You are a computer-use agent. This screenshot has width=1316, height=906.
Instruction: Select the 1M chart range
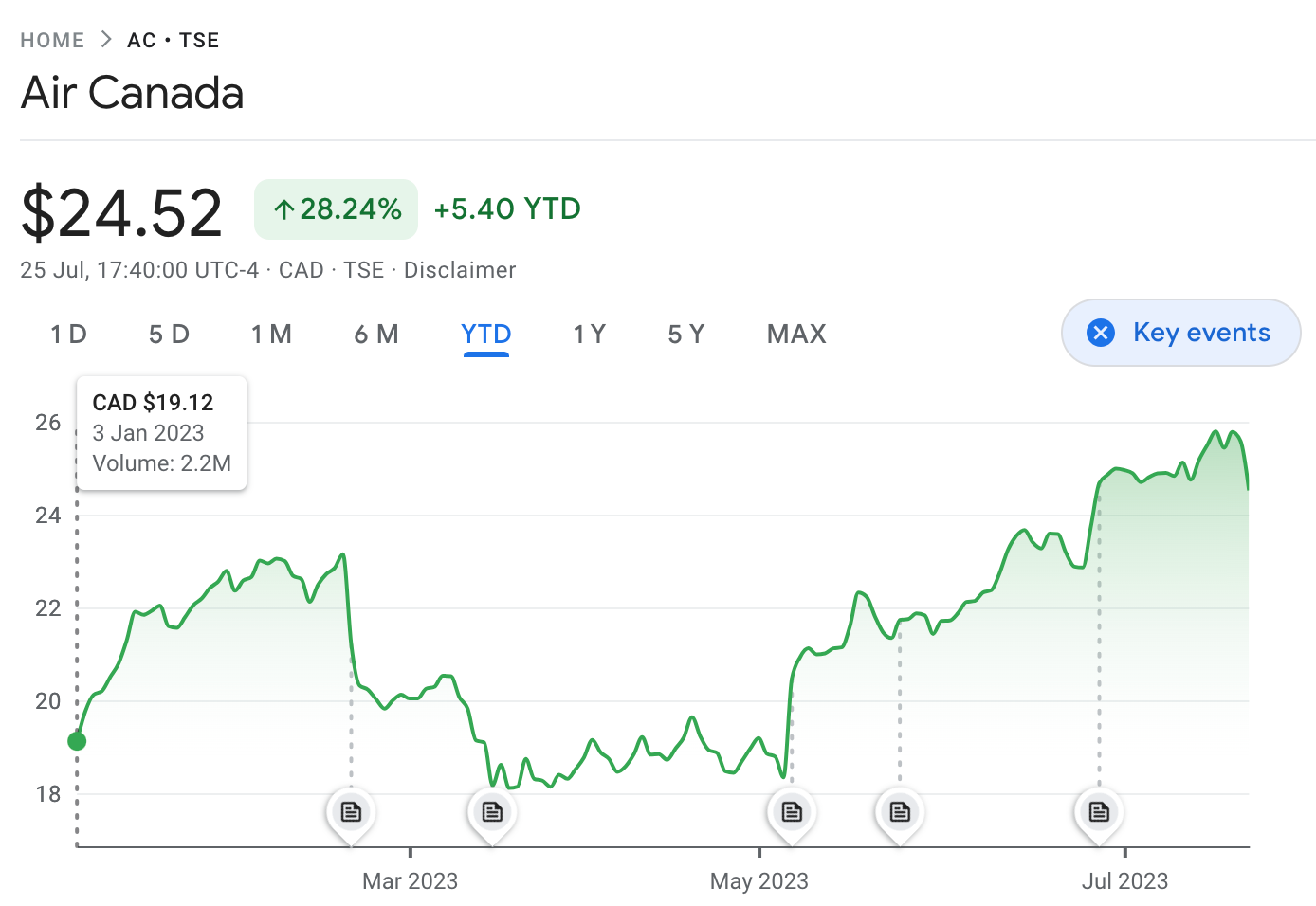pyautogui.click(x=271, y=335)
